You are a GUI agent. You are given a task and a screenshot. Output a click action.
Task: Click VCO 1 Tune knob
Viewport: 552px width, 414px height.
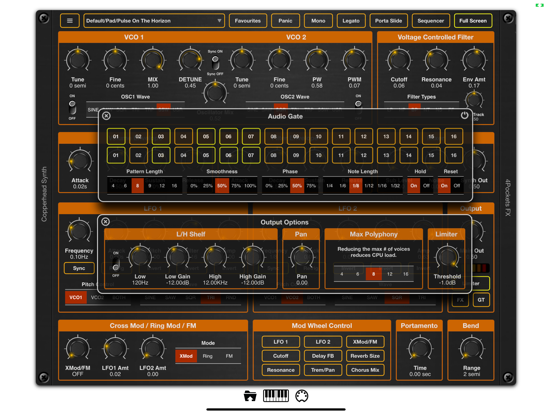pyautogui.click(x=78, y=60)
